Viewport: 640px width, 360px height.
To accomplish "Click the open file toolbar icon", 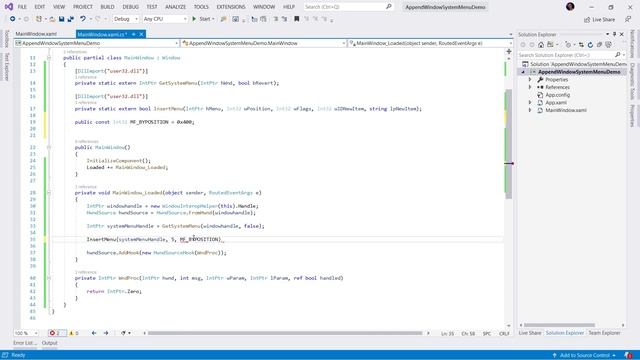I will [x=52, y=19].
